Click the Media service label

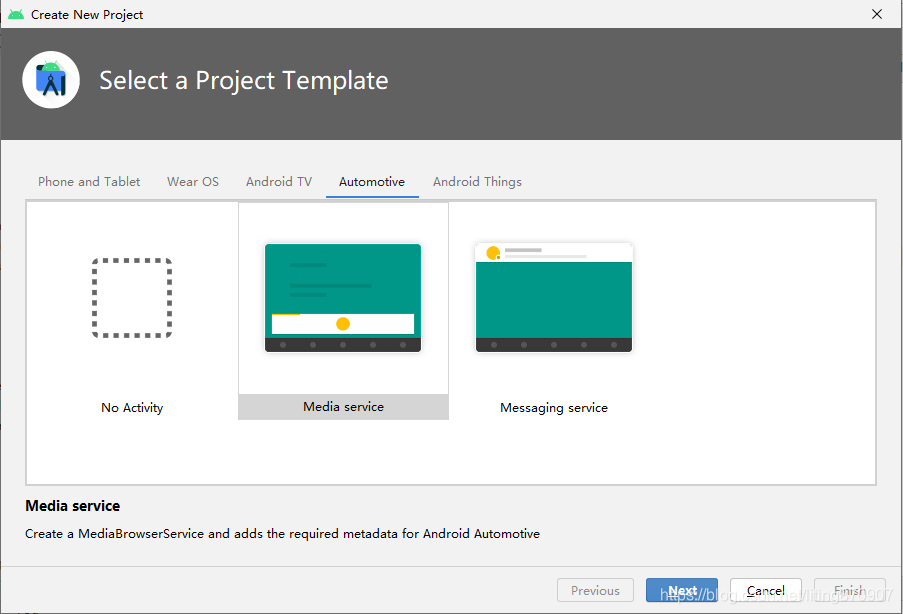coord(343,407)
